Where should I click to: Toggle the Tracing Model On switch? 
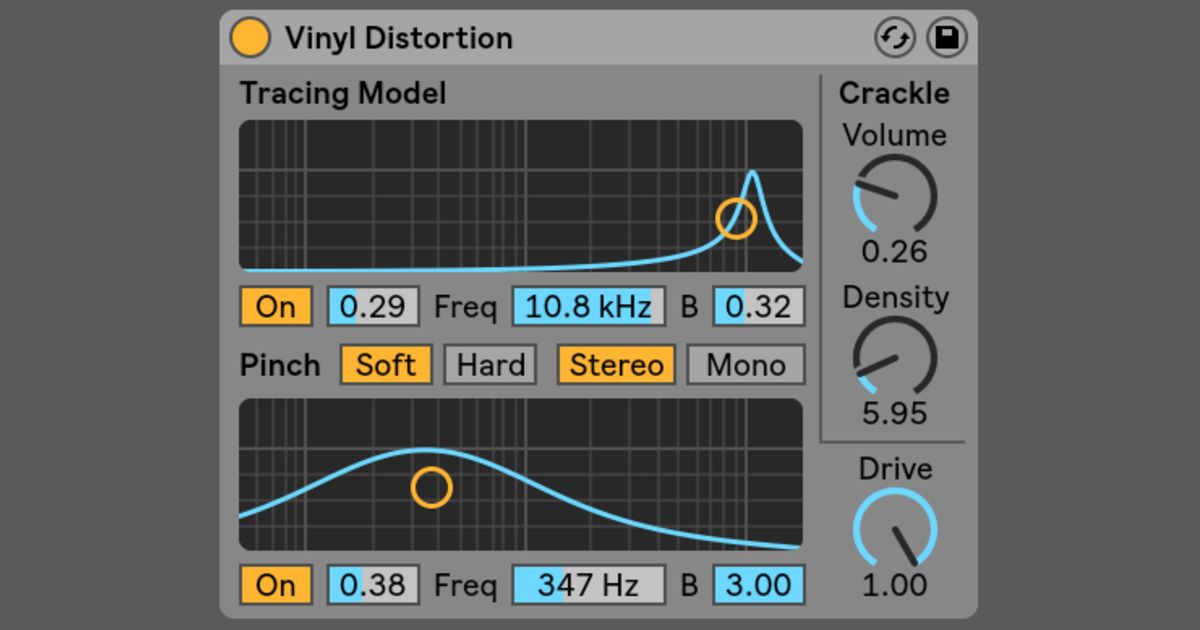pyautogui.click(x=276, y=307)
